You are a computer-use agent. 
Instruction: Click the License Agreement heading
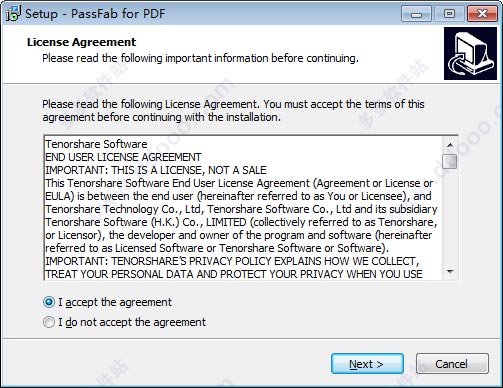point(81,42)
